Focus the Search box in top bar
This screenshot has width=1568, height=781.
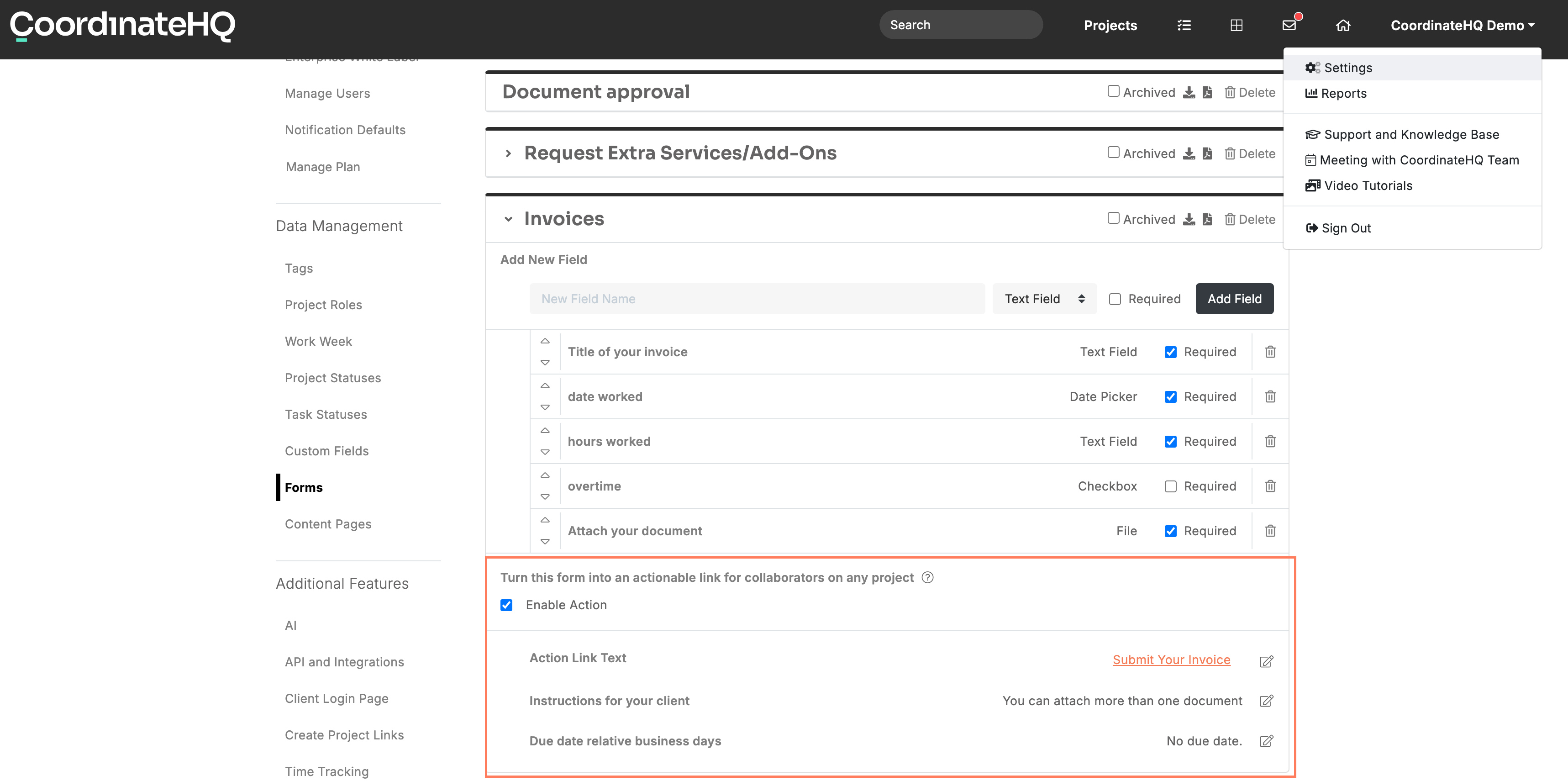pyautogui.click(x=961, y=25)
